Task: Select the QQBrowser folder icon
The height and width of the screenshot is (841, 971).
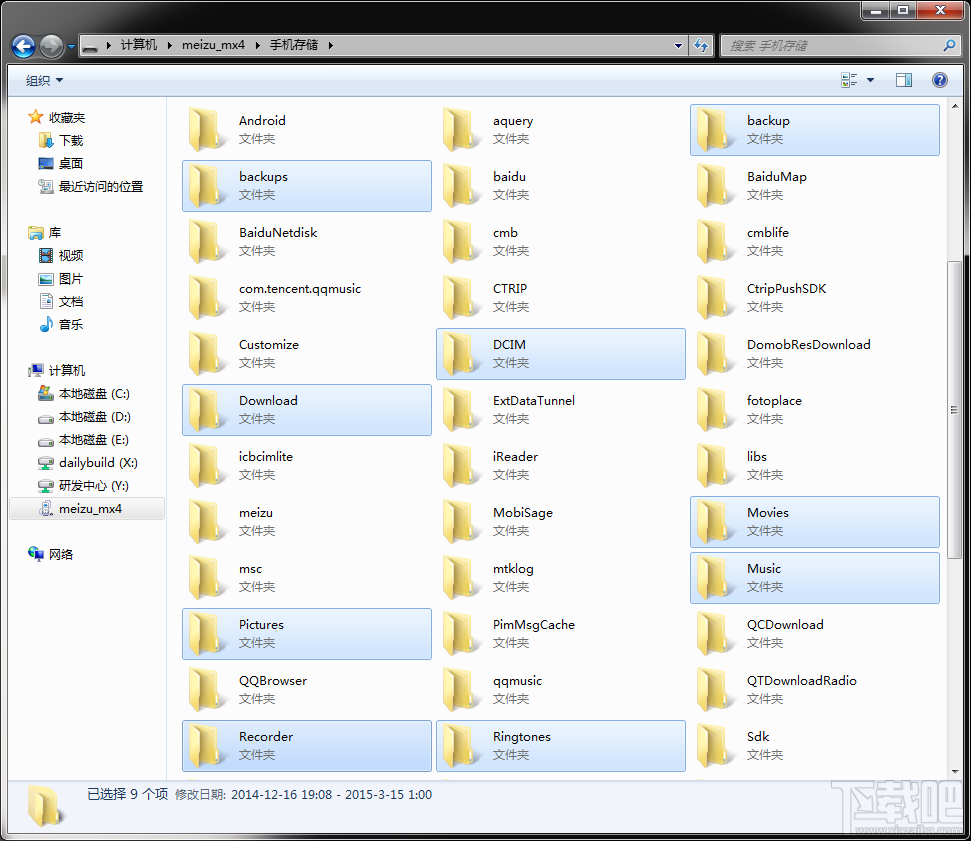Action: tap(206, 689)
